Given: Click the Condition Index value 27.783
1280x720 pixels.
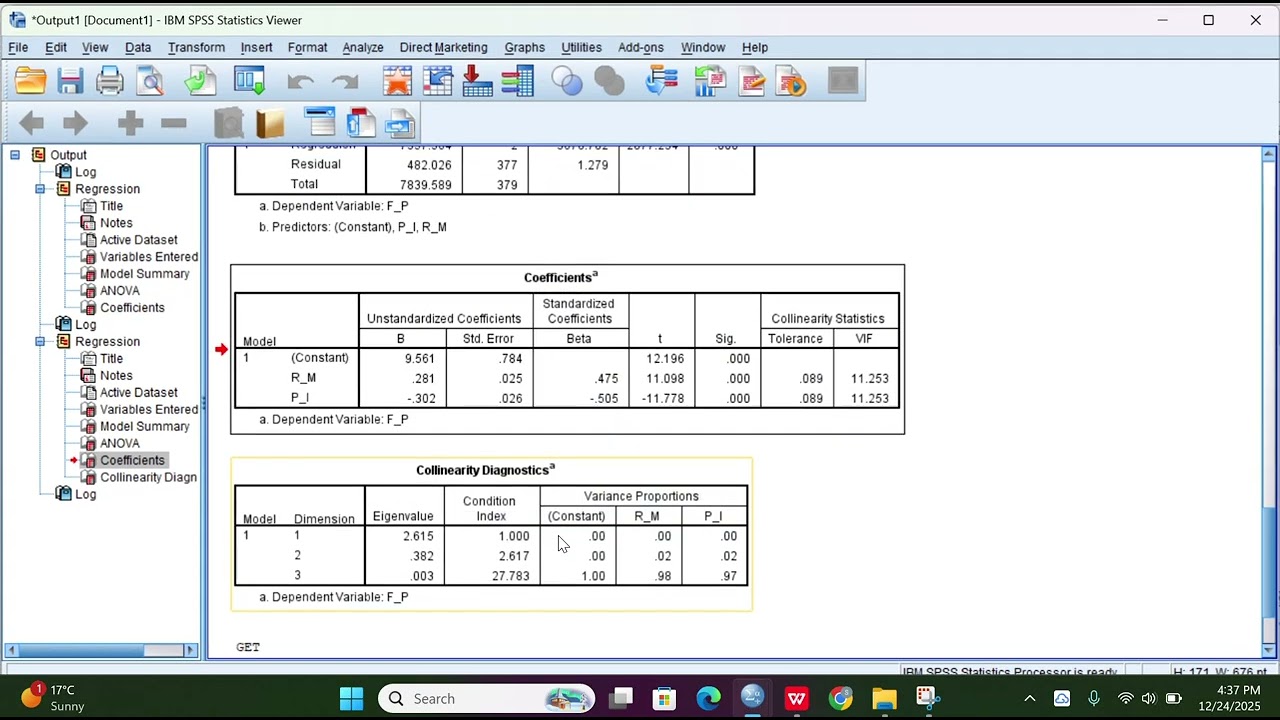Looking at the screenshot, I should coord(511,576).
